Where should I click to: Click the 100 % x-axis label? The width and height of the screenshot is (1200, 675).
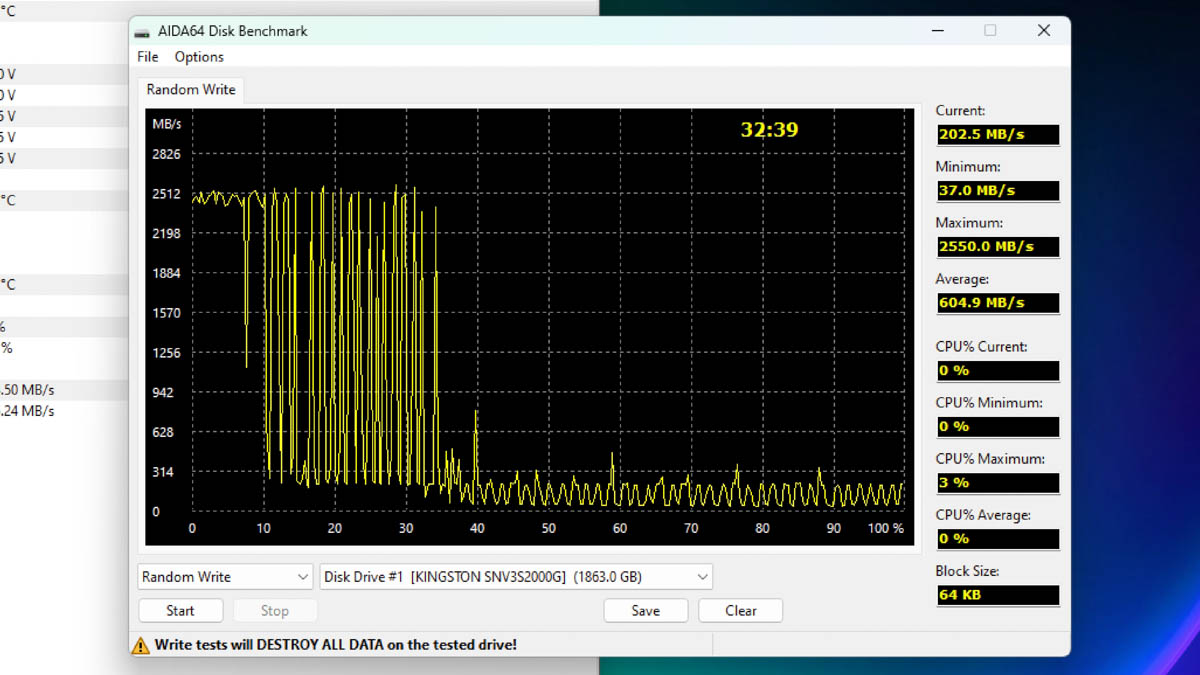[886, 528]
